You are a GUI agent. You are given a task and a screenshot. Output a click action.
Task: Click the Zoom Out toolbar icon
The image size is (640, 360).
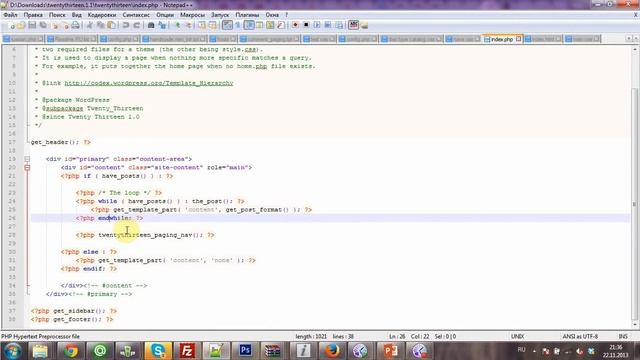pyautogui.click(x=189, y=25)
